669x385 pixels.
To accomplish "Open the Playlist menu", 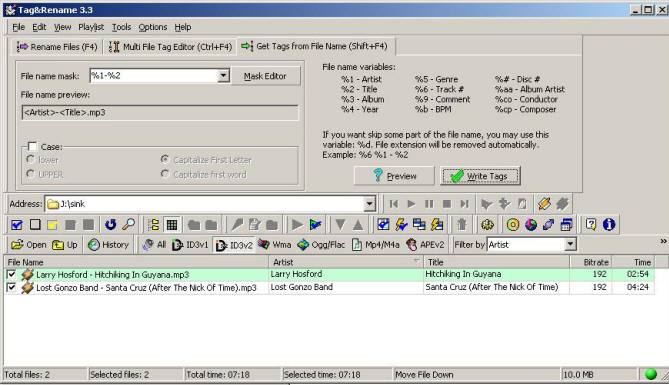I will click(91, 27).
